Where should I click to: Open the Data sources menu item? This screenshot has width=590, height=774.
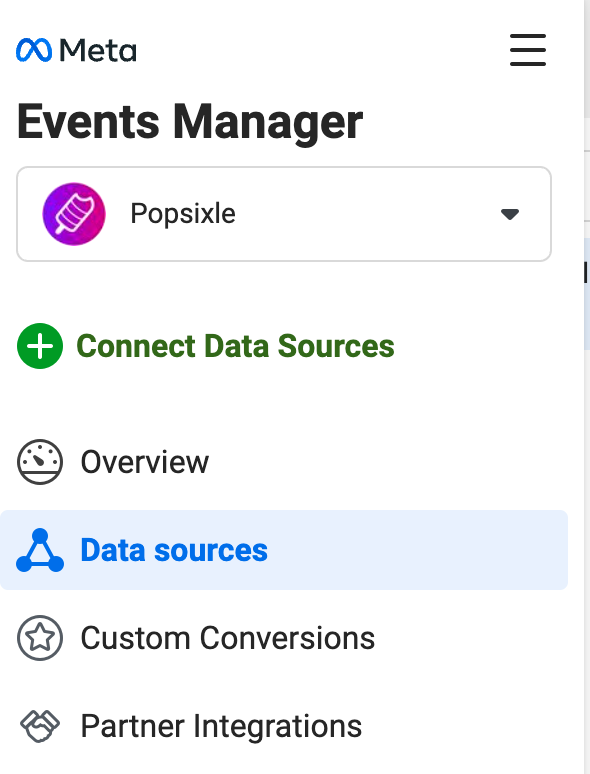coord(284,550)
